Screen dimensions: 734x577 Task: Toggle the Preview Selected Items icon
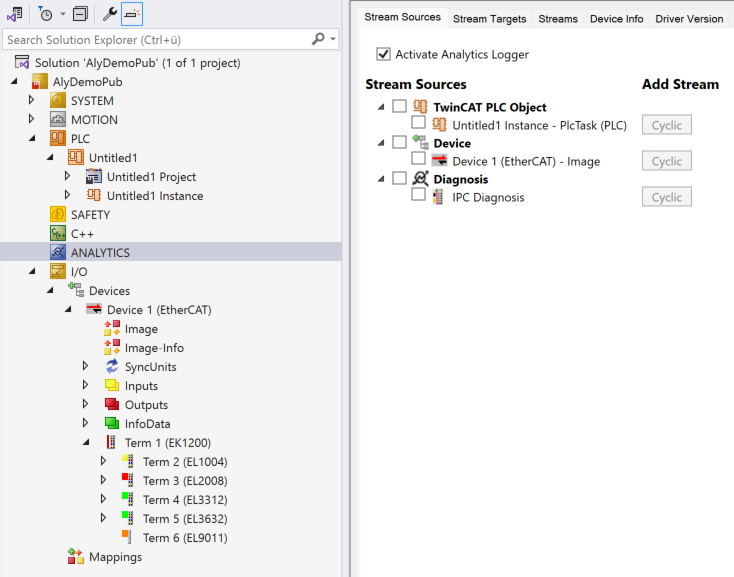(x=133, y=14)
